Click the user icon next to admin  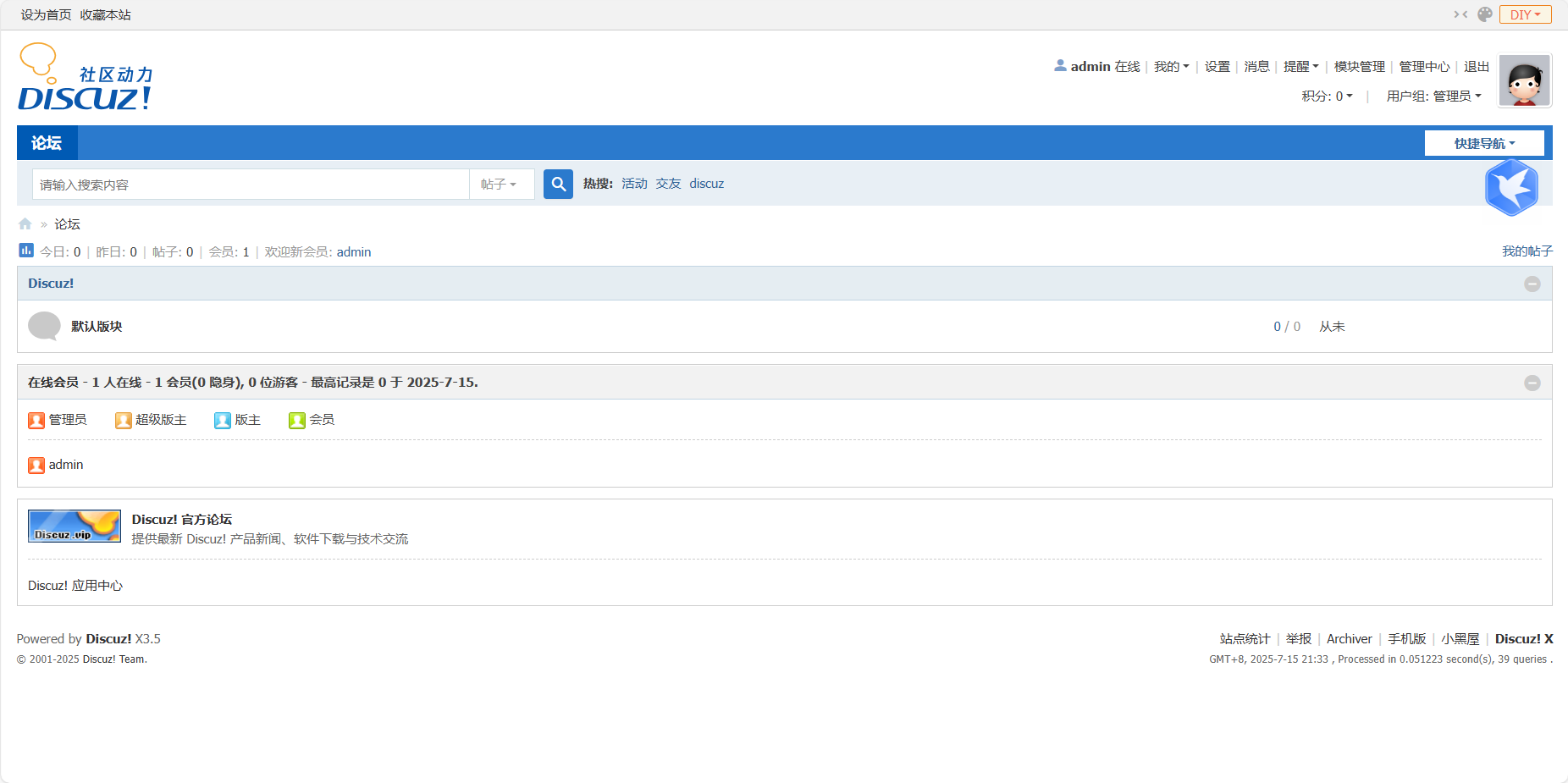[1060, 65]
